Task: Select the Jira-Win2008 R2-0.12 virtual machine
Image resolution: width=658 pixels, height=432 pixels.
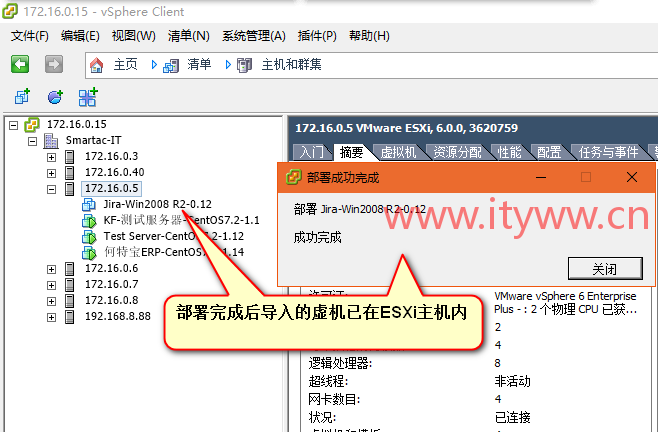Action: (157, 204)
